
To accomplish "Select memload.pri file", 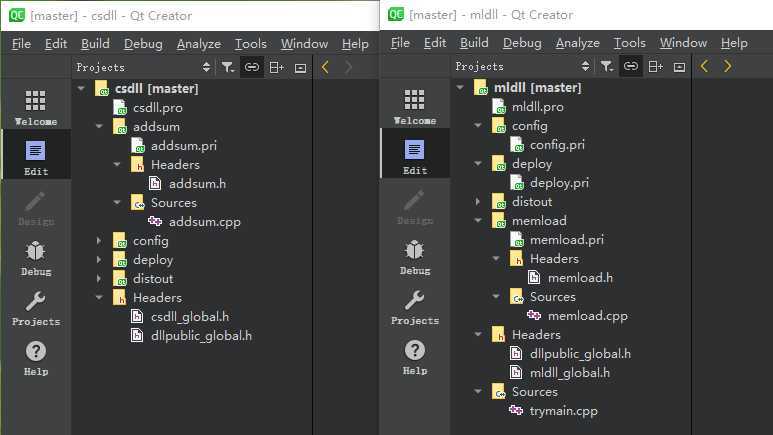I will tap(566, 240).
